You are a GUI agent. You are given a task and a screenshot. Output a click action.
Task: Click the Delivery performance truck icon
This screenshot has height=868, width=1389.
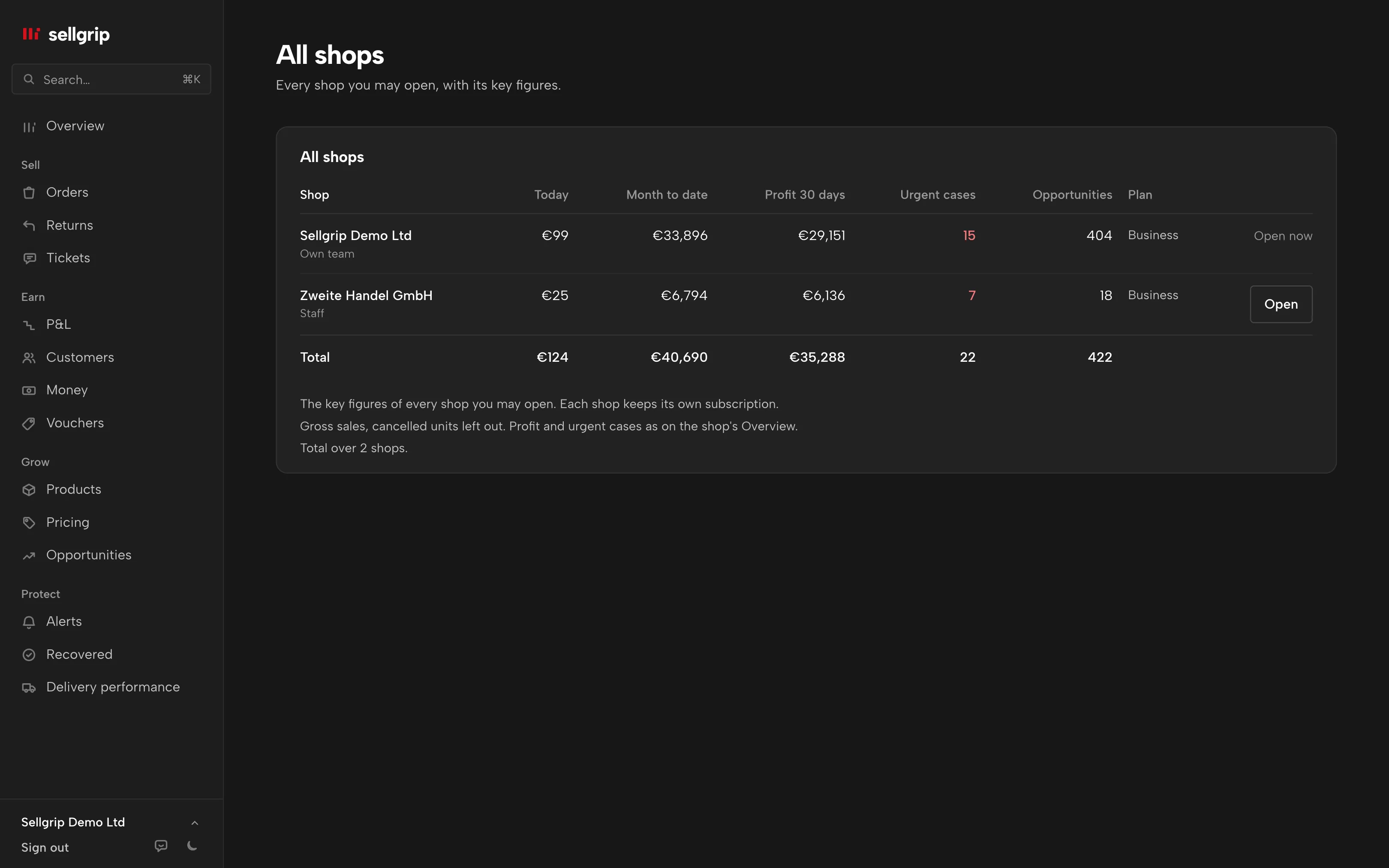coord(29,687)
